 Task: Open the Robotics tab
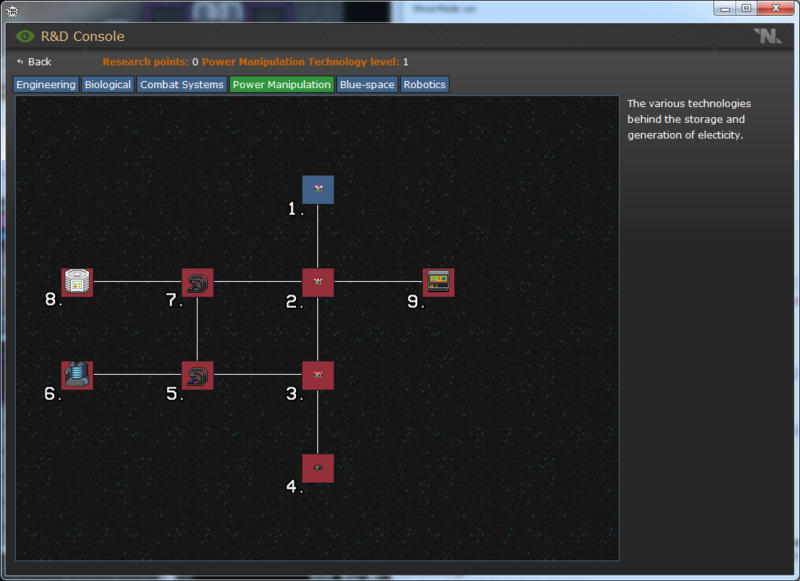425,85
